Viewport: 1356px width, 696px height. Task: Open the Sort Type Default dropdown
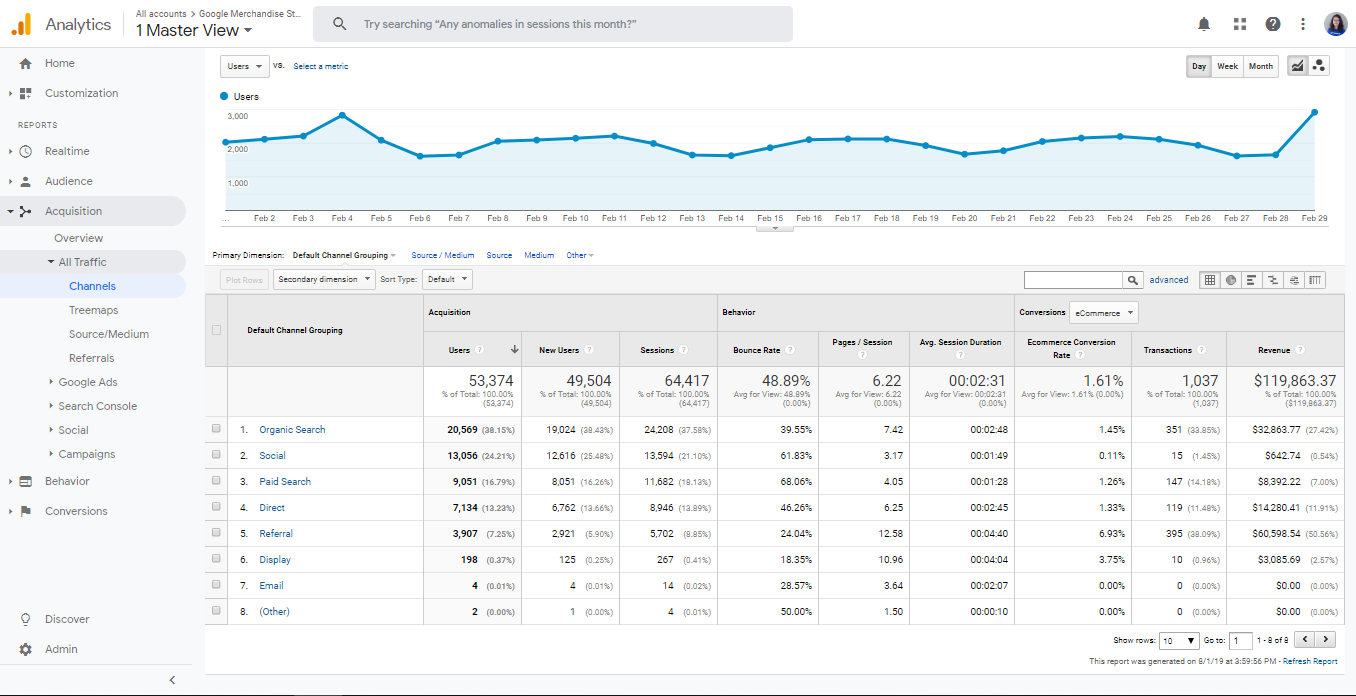coord(447,280)
